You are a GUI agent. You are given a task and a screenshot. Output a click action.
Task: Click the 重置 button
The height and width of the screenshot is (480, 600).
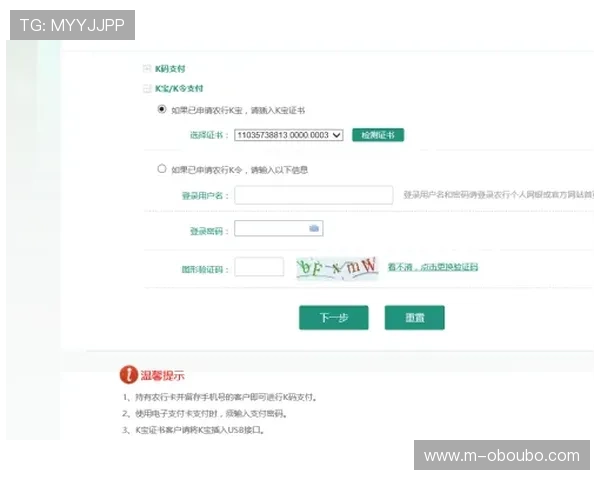(x=415, y=318)
